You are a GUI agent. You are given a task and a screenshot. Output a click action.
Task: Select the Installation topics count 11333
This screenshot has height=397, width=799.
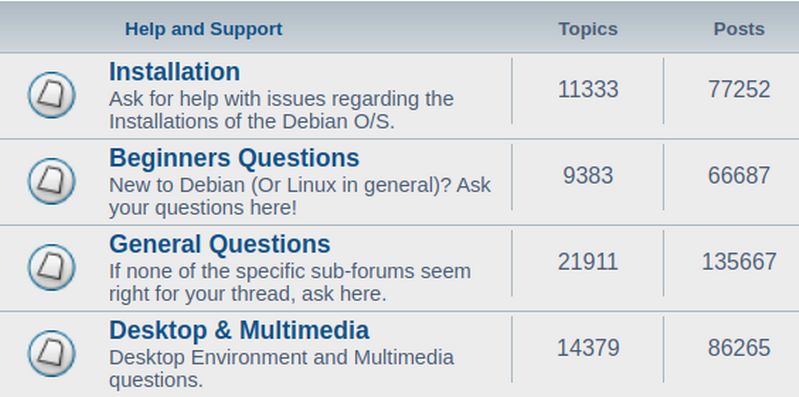pos(588,90)
